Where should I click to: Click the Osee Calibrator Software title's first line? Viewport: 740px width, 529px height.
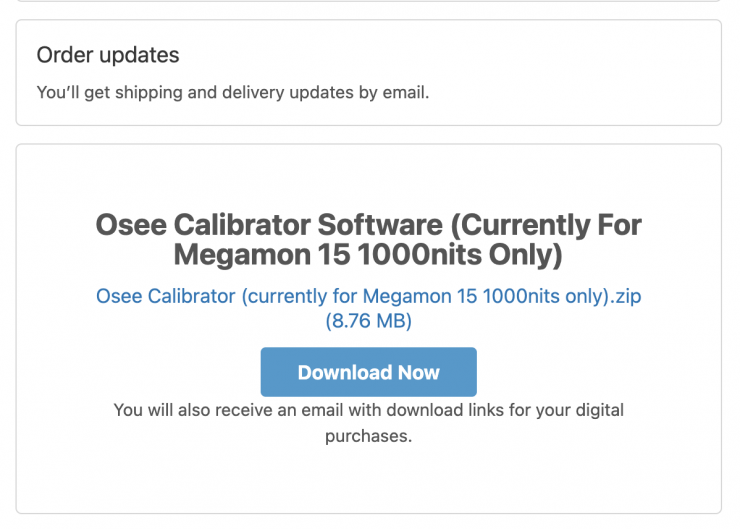[368, 224]
